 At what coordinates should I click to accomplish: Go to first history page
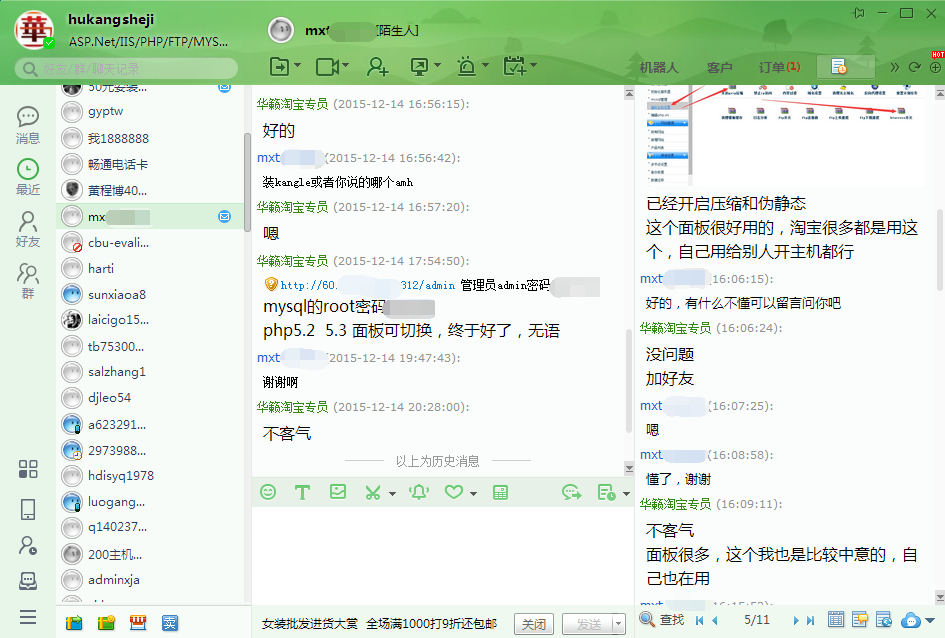tap(700, 620)
